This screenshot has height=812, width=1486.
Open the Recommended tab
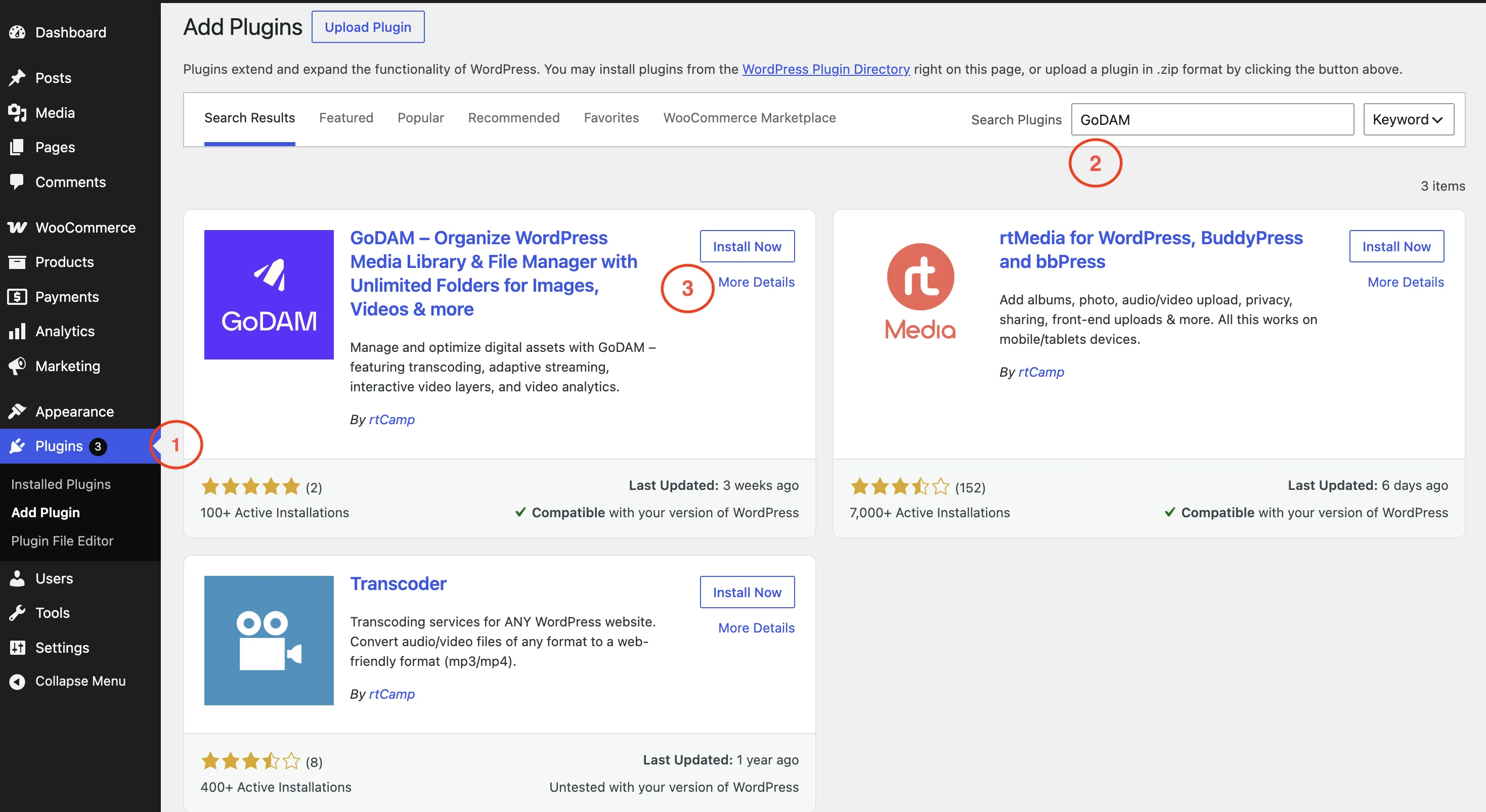[x=513, y=118]
